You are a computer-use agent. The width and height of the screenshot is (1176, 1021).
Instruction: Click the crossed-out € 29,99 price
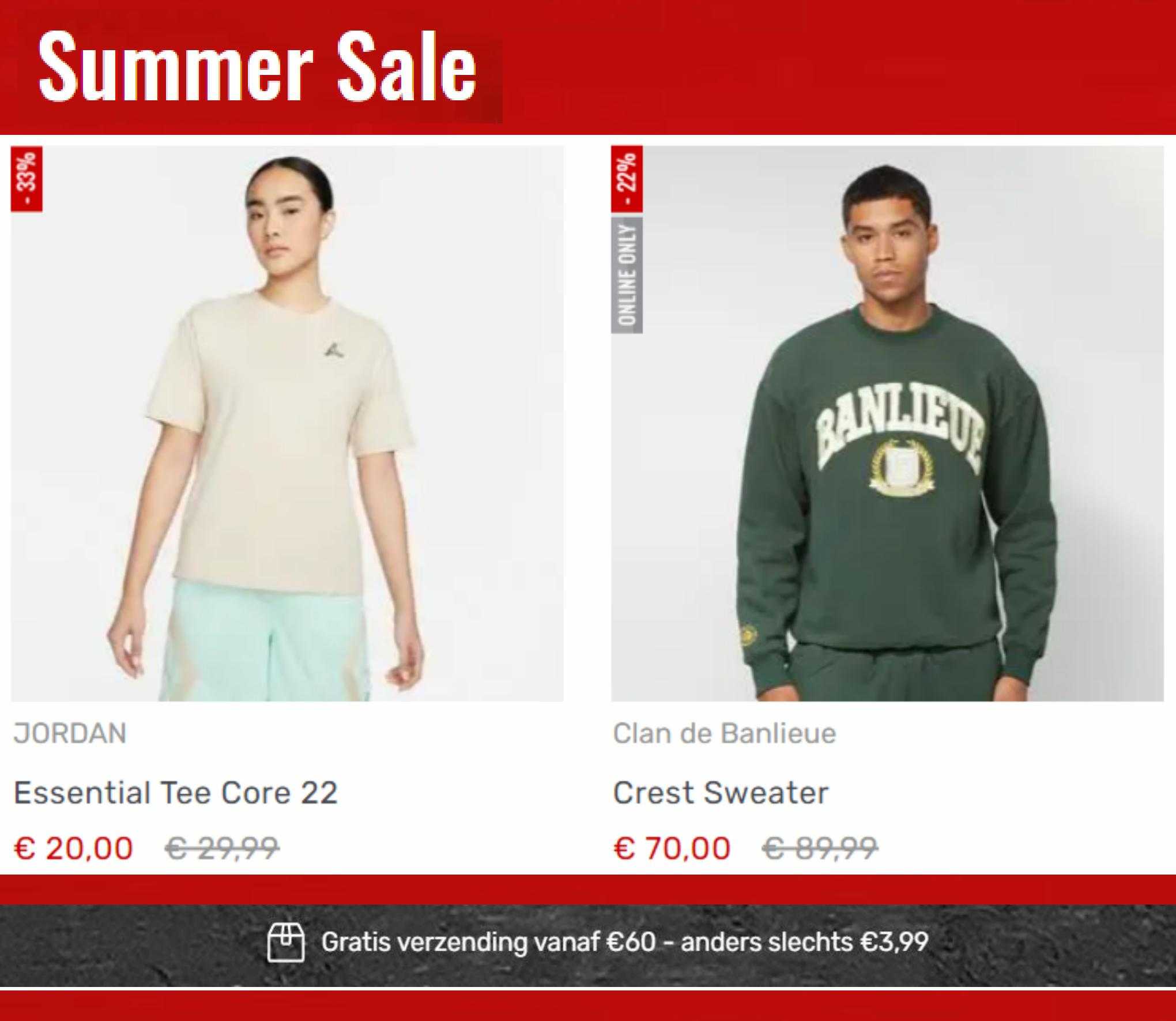click(222, 848)
